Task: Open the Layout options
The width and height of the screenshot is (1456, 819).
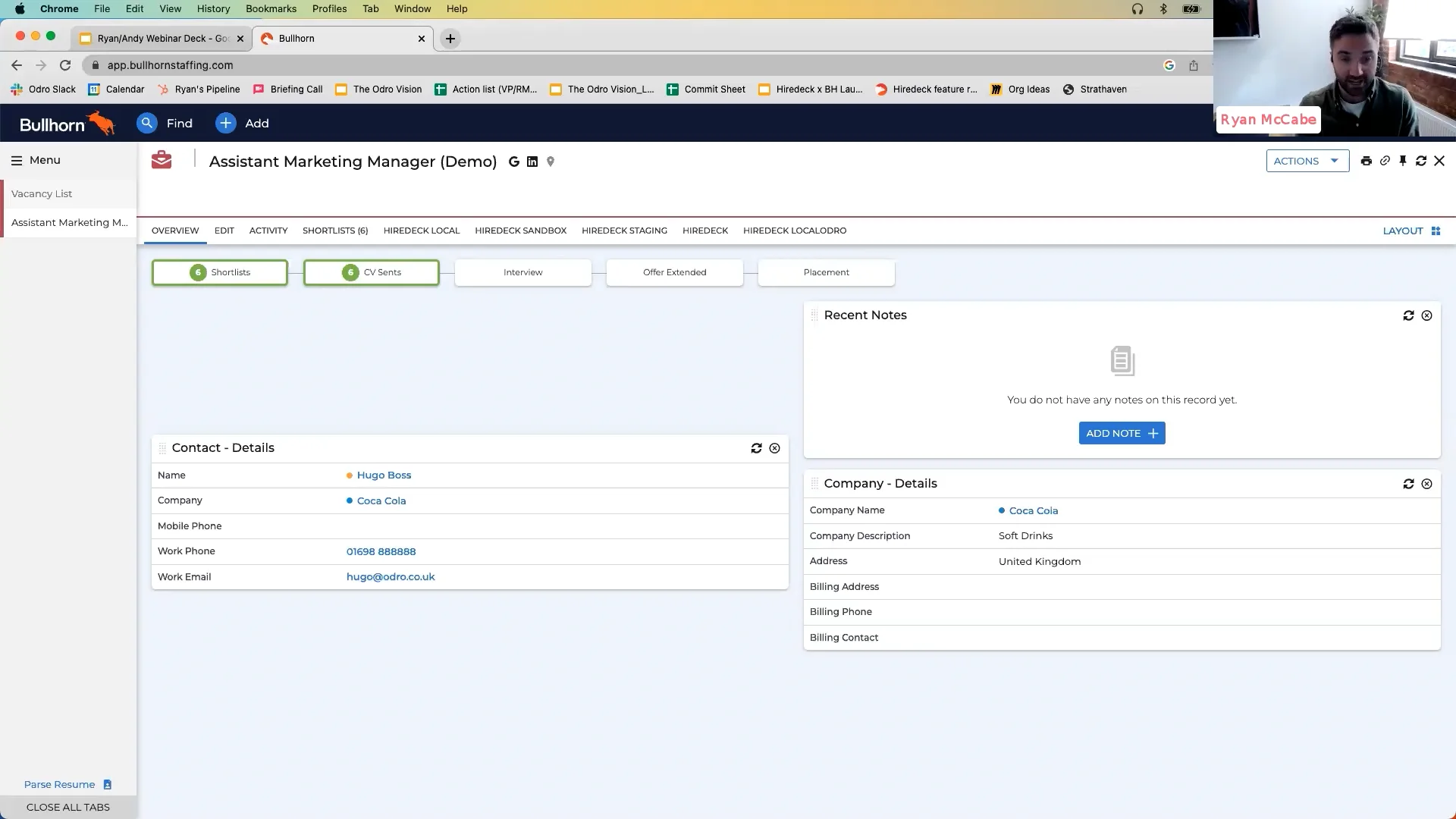Action: click(x=1410, y=231)
